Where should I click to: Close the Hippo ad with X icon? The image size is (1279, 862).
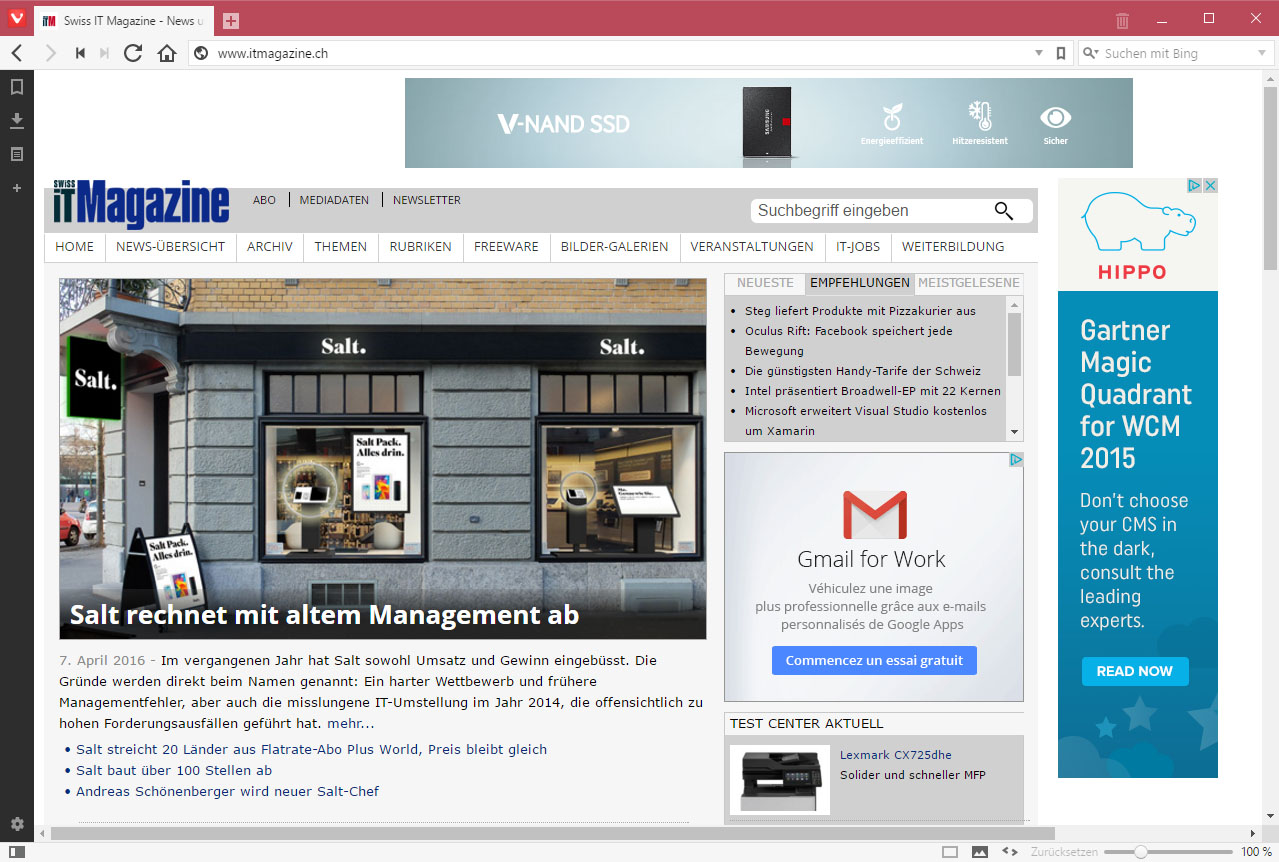pyautogui.click(x=1210, y=186)
